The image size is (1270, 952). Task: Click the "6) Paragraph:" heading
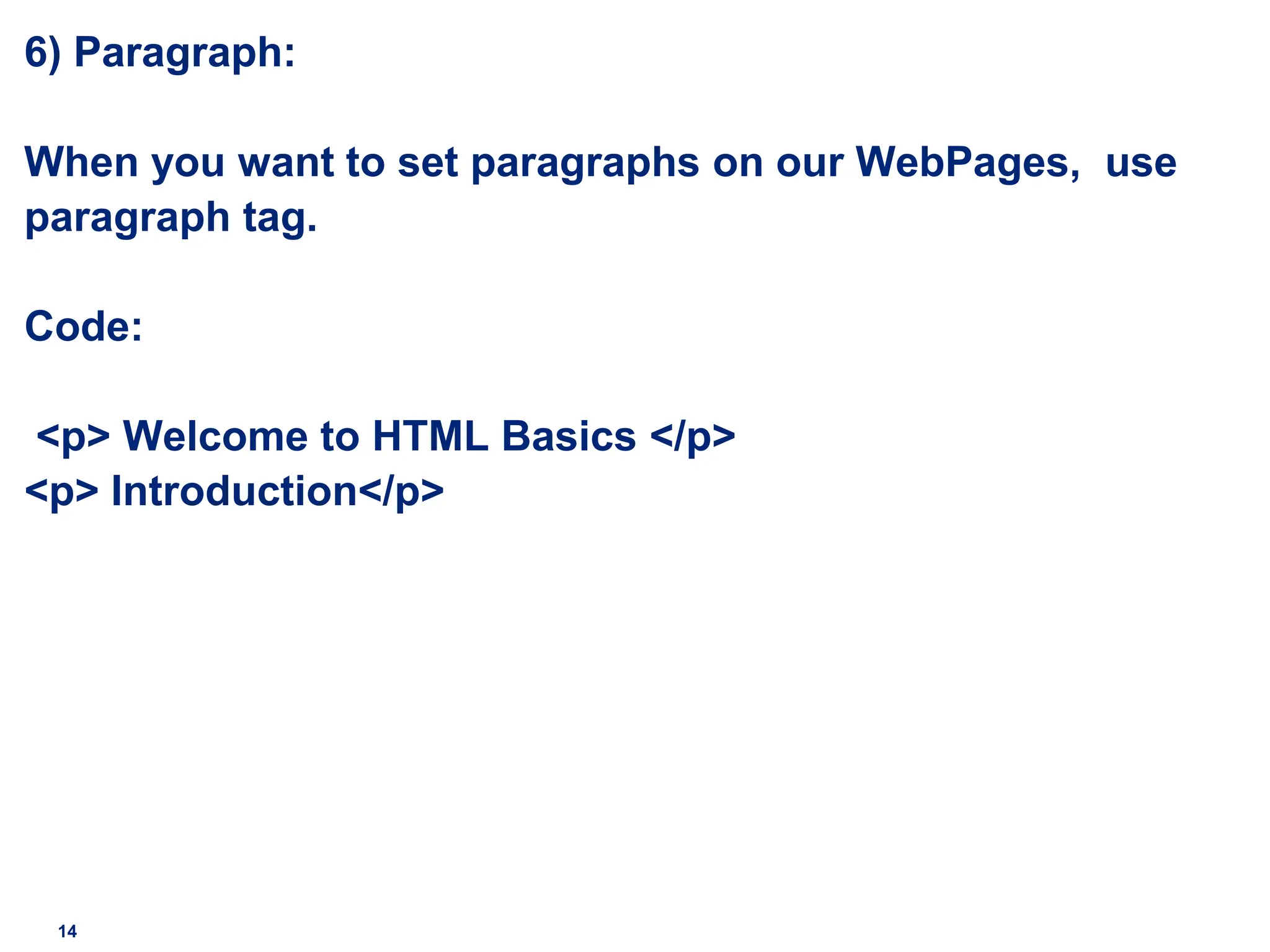tap(159, 53)
